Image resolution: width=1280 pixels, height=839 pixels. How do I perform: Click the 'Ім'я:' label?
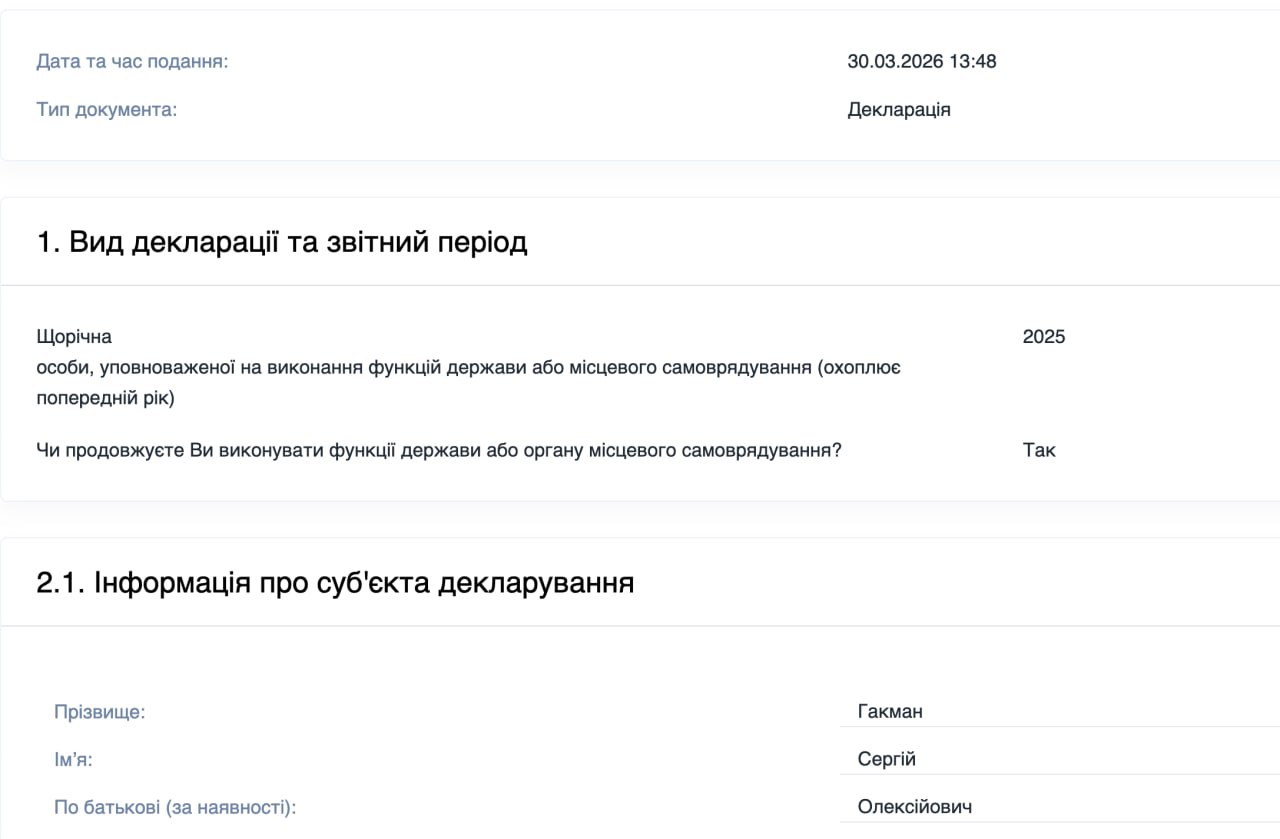pyautogui.click(x=73, y=760)
